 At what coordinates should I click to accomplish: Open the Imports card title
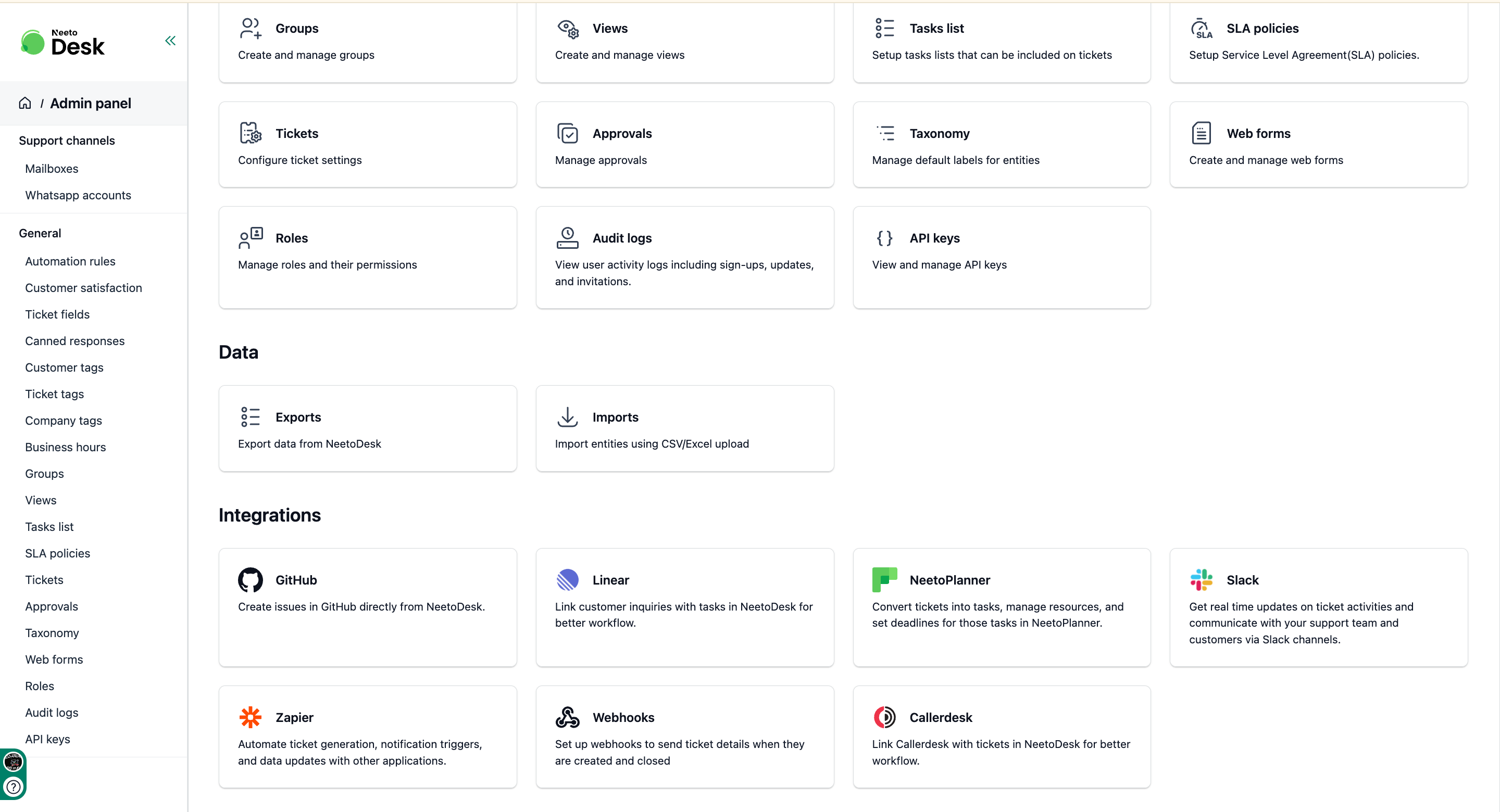615,417
